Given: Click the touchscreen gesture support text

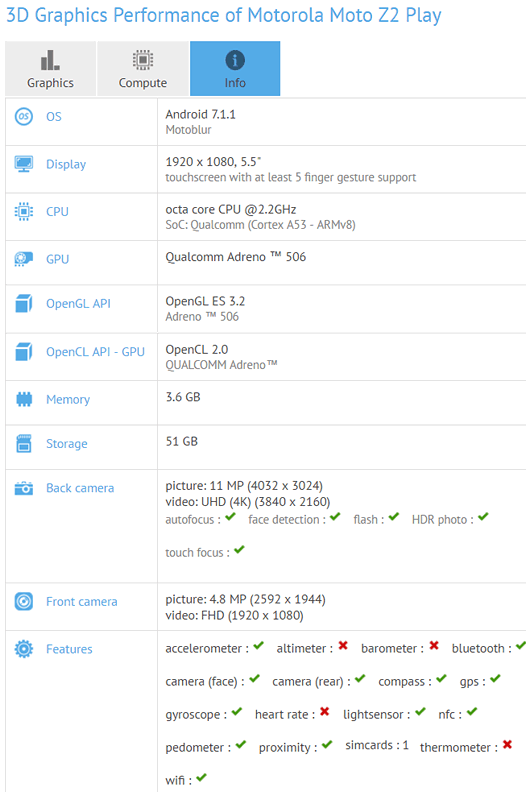Looking at the screenshot, I should tap(291, 178).
